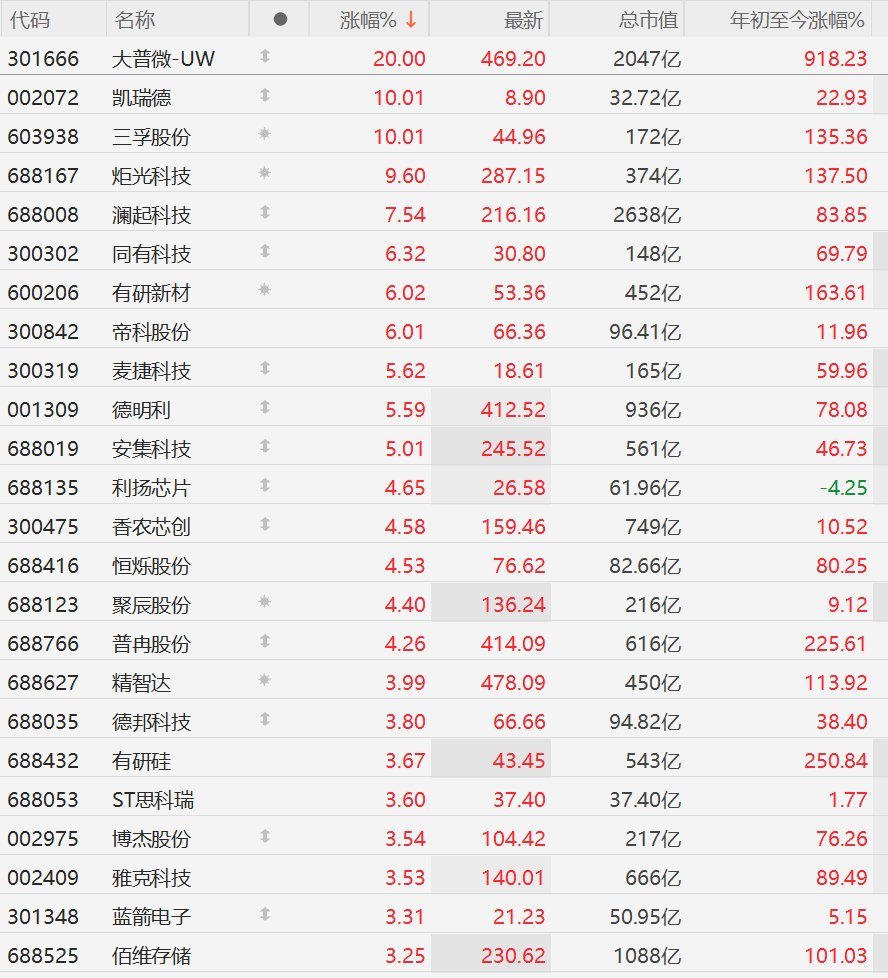This screenshot has width=888, height=978.
Task: Select stock code 600206
Action: (x=43, y=293)
